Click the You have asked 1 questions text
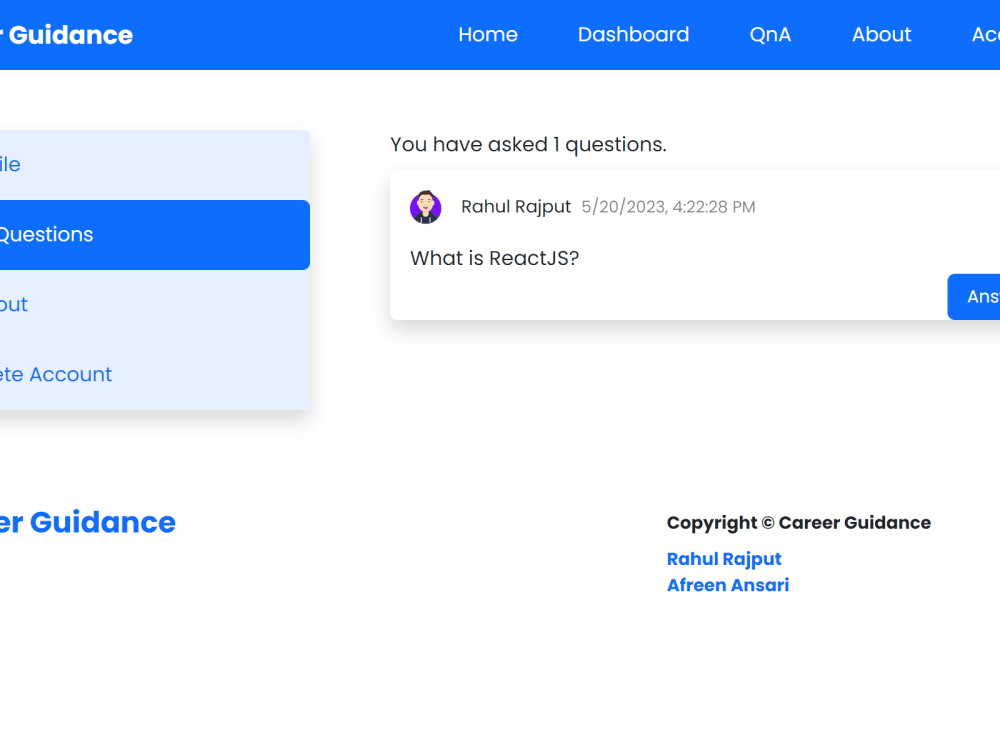Viewport: 1000px width, 750px height. pos(528,145)
